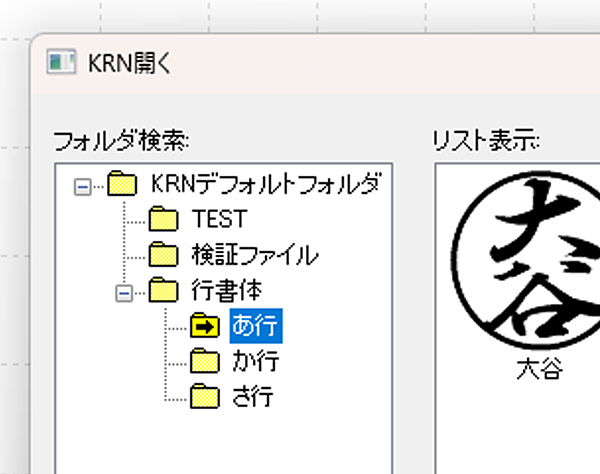Viewport: 600px width, 474px height.
Task: Select the 検証ファイル folder label
Action: click(255, 255)
